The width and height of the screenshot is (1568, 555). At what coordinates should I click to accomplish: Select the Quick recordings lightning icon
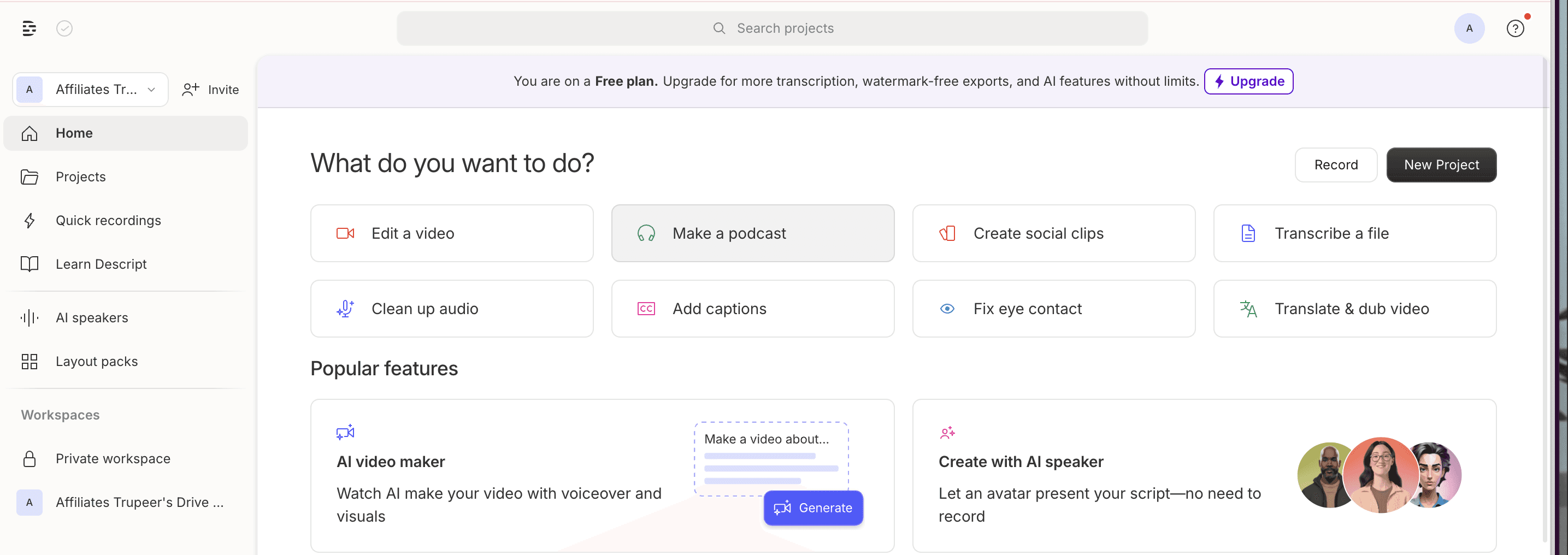pos(29,220)
